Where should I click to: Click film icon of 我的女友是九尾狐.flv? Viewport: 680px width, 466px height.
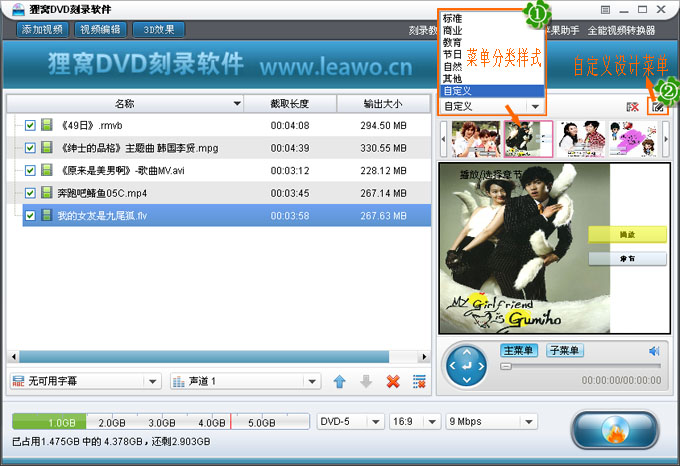(47, 215)
